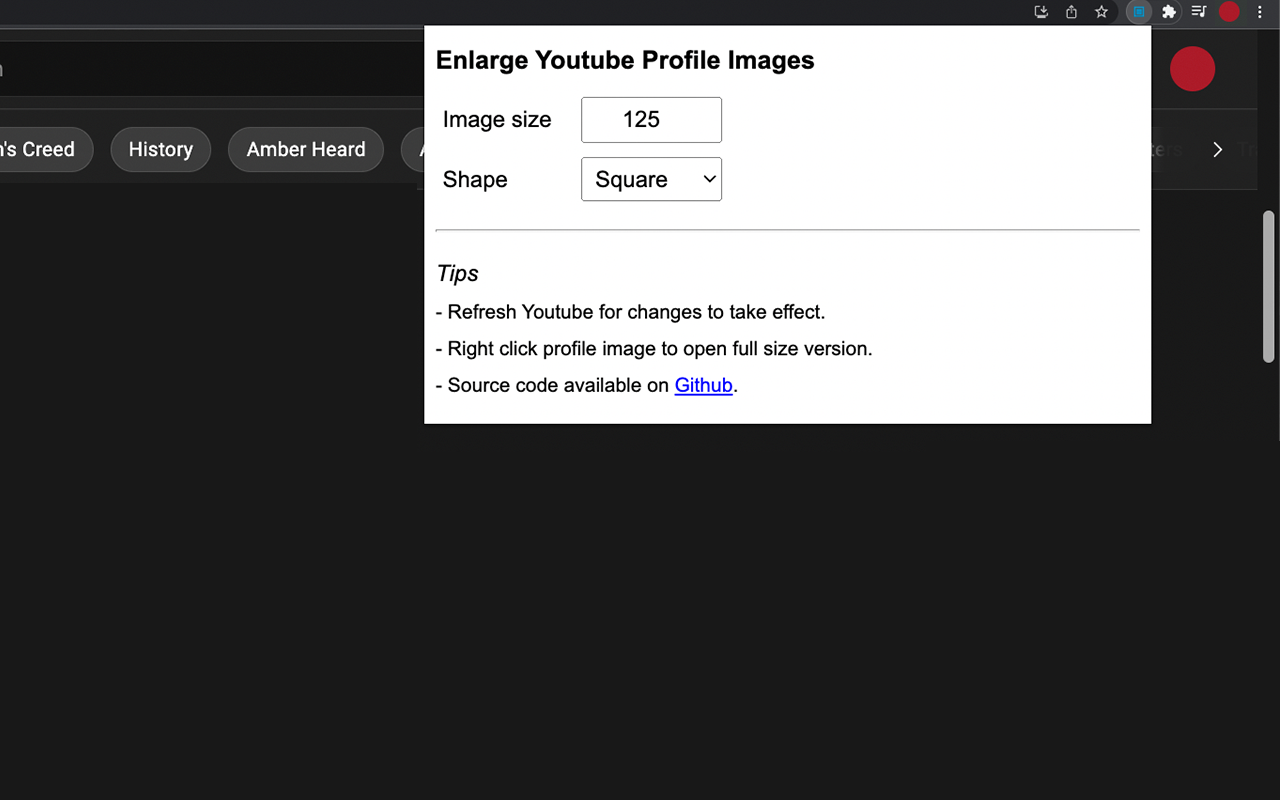The height and width of the screenshot is (800, 1280).
Task: Open the Chrome three-dot menu
Action: [x=1259, y=12]
